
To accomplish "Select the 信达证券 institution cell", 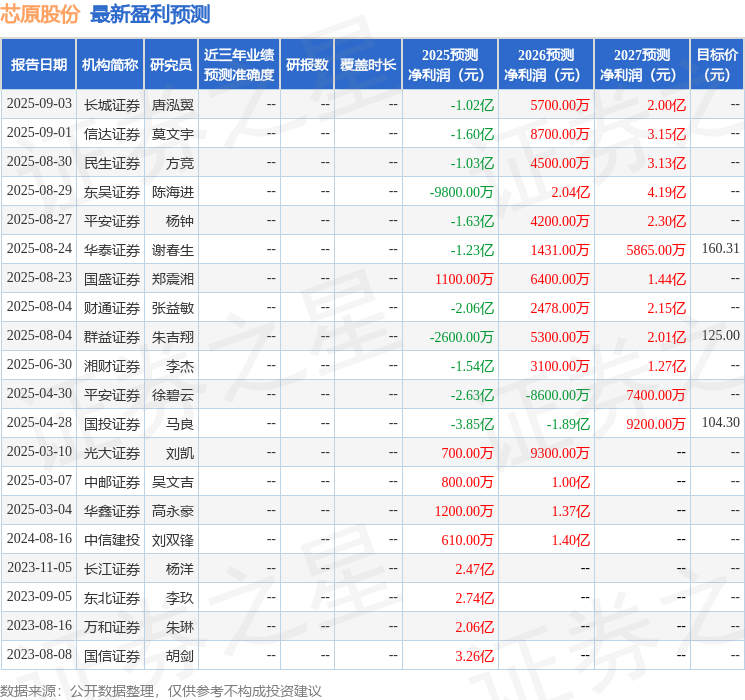I will pyautogui.click(x=112, y=134).
